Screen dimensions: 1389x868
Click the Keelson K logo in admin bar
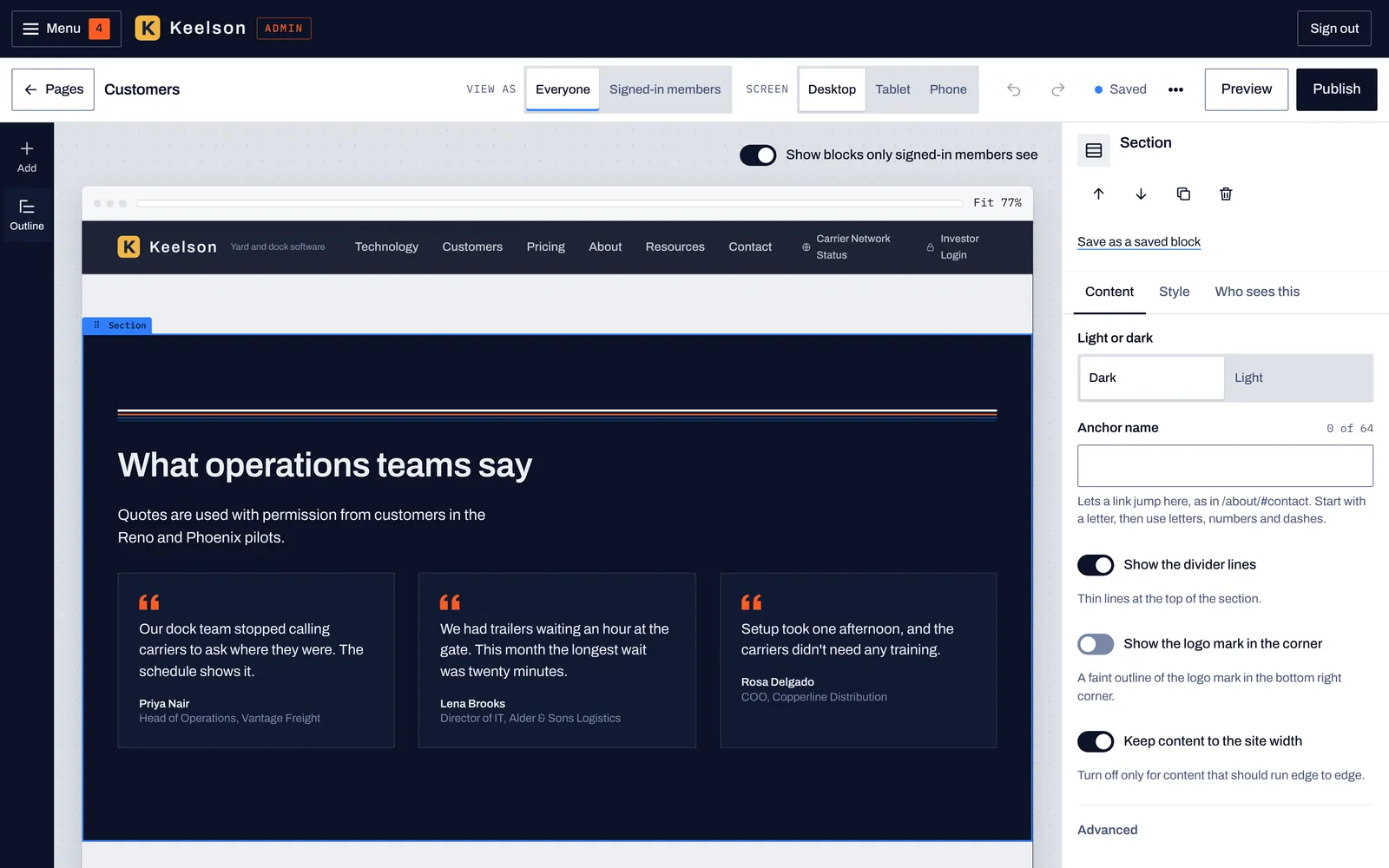point(148,29)
